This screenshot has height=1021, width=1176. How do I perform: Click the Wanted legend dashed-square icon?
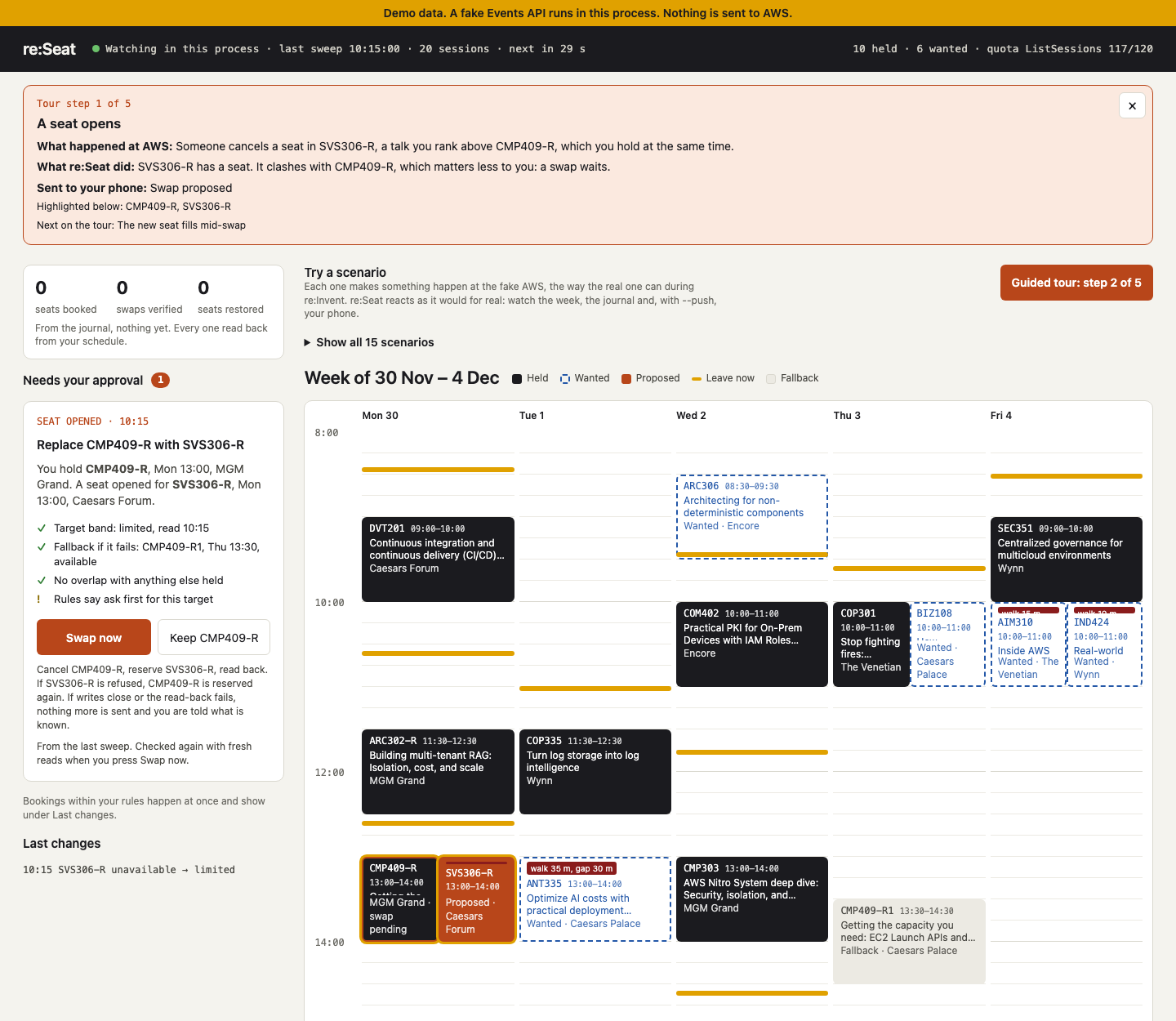pos(565,378)
